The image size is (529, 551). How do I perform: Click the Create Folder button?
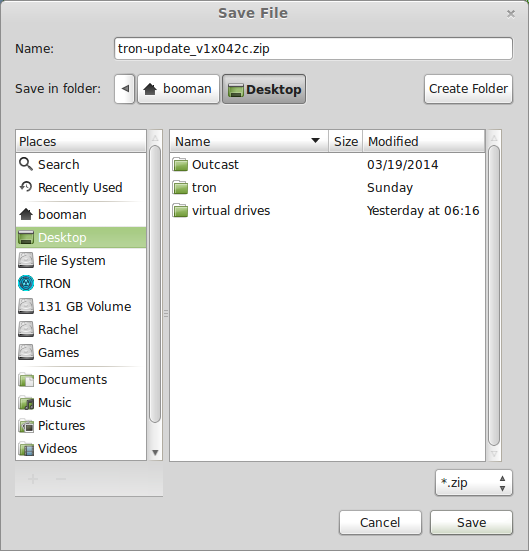coord(468,89)
